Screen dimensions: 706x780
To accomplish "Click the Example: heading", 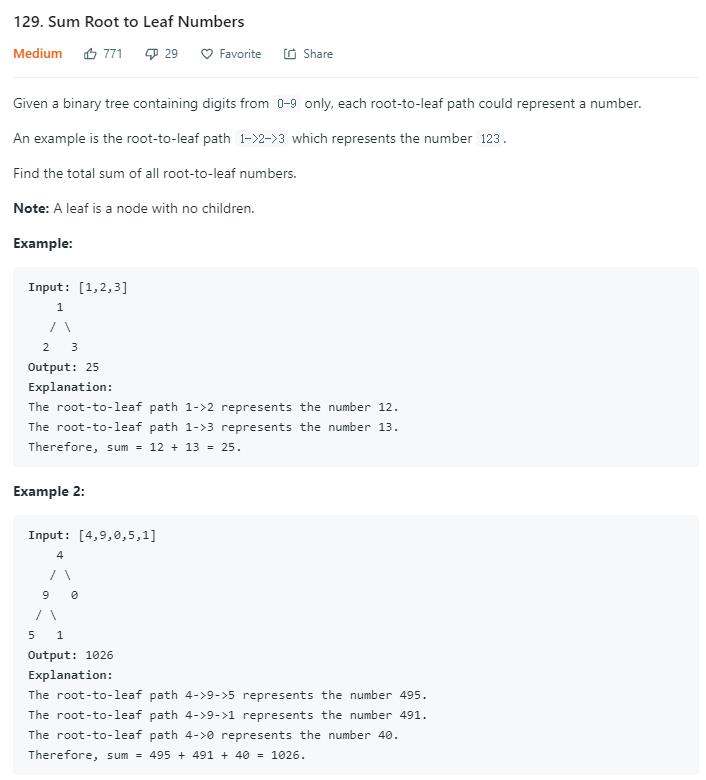I will tap(43, 243).
